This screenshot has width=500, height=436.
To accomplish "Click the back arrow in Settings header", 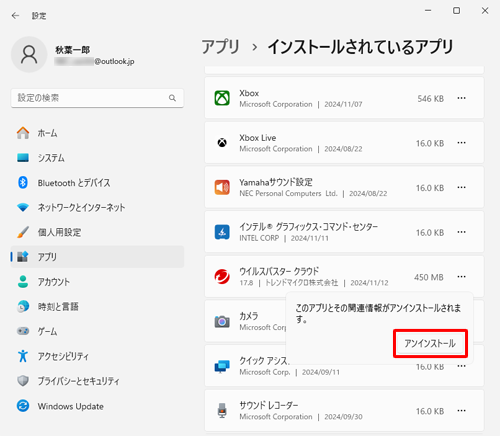I will (15, 16).
